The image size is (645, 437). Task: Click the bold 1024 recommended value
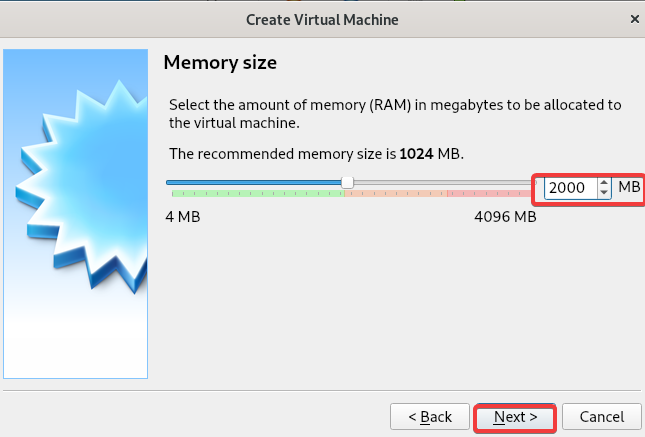click(416, 154)
